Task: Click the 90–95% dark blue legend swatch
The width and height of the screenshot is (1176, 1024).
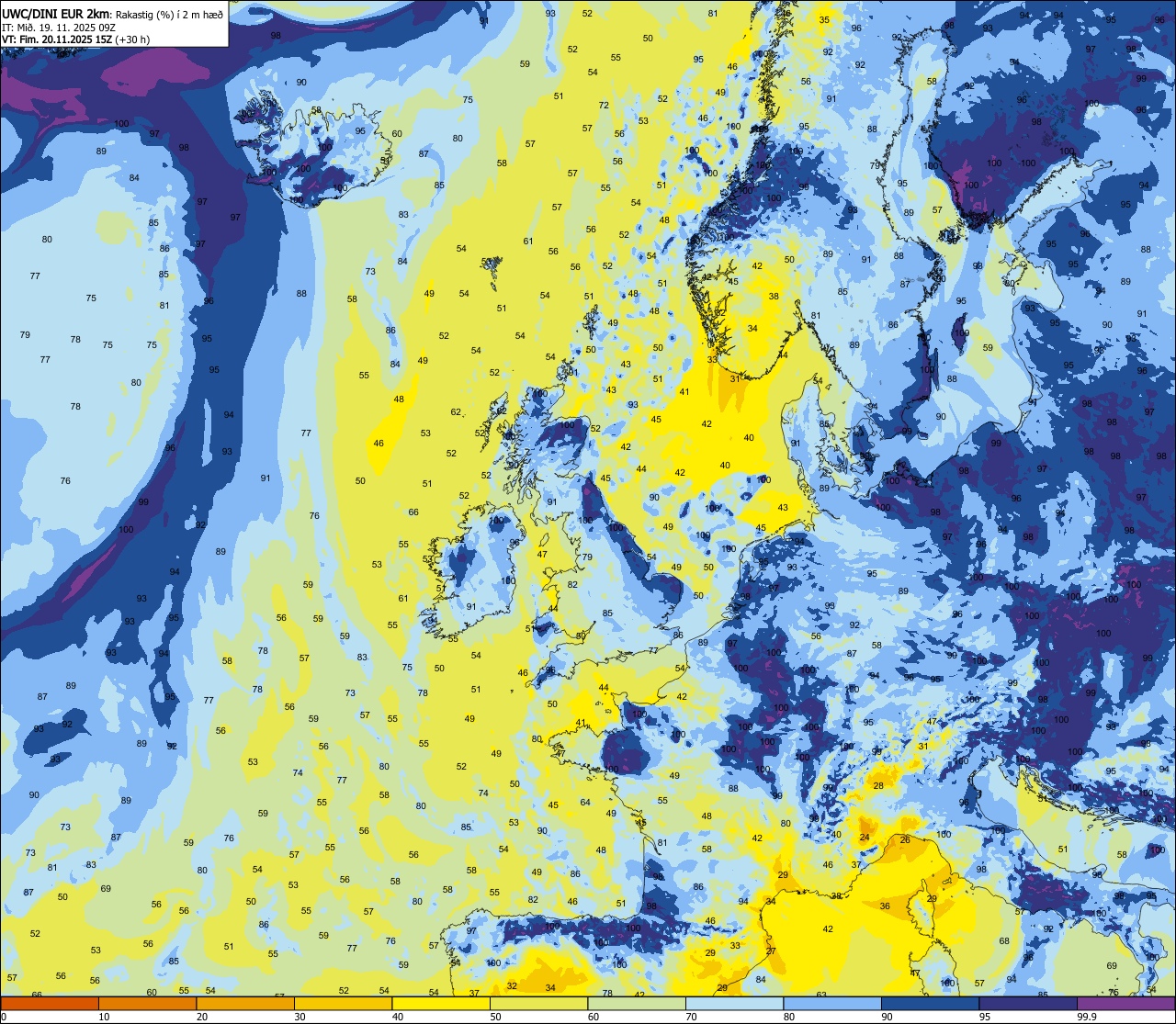Action: click(930, 1004)
